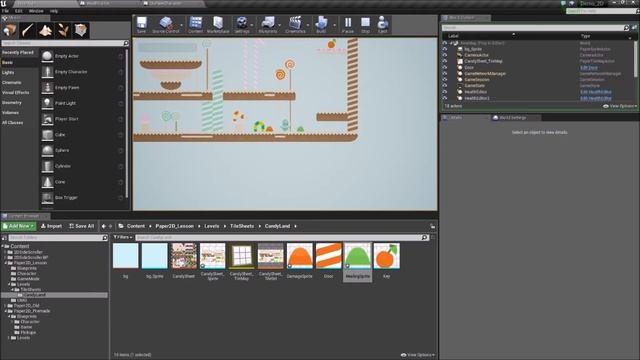Viewport: 640px width, 360px height.
Task: Toggle visibility eye for HealthEditor1 actor
Action: click(x=445, y=98)
